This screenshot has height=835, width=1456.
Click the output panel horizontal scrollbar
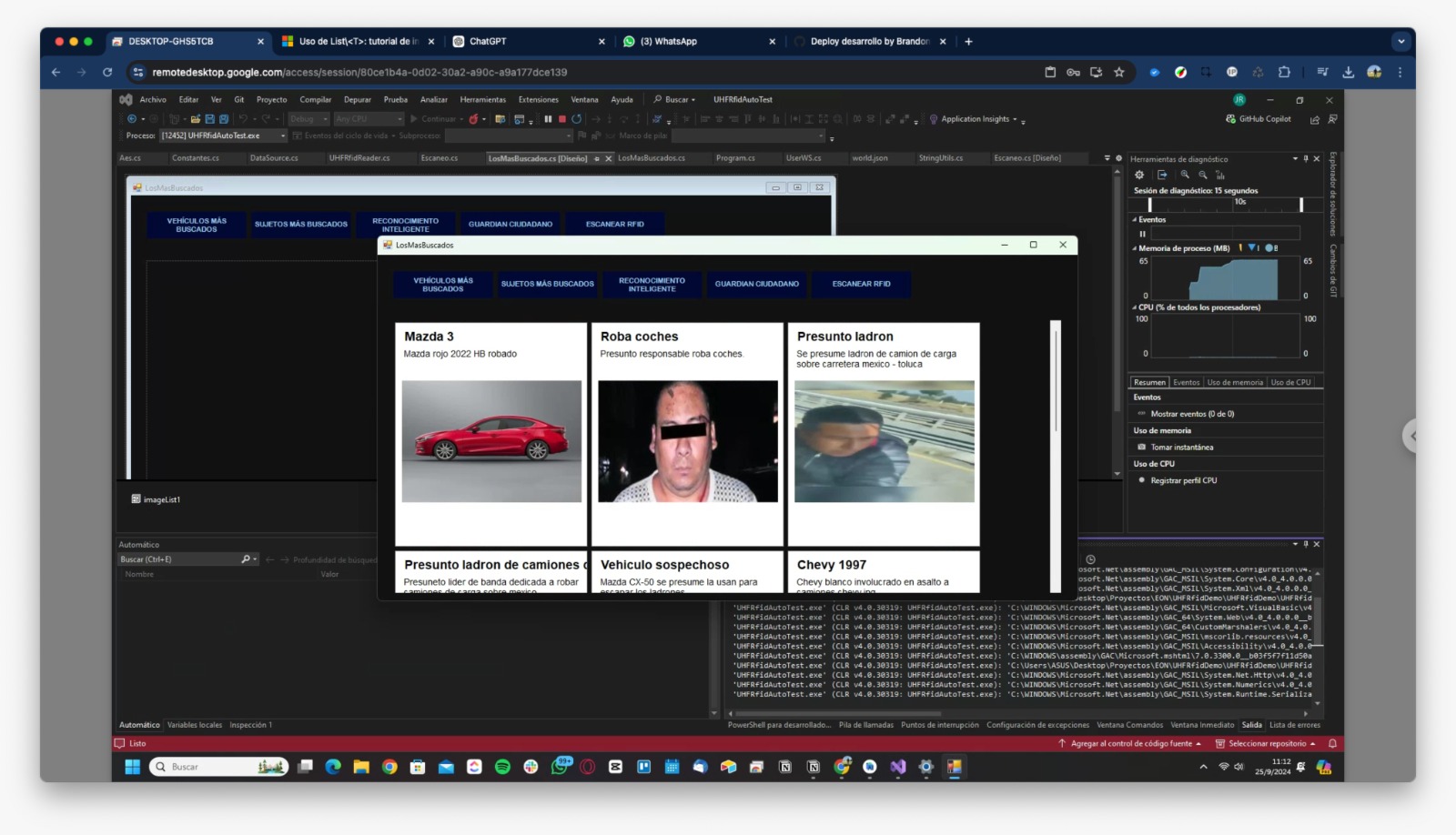(x=837, y=714)
